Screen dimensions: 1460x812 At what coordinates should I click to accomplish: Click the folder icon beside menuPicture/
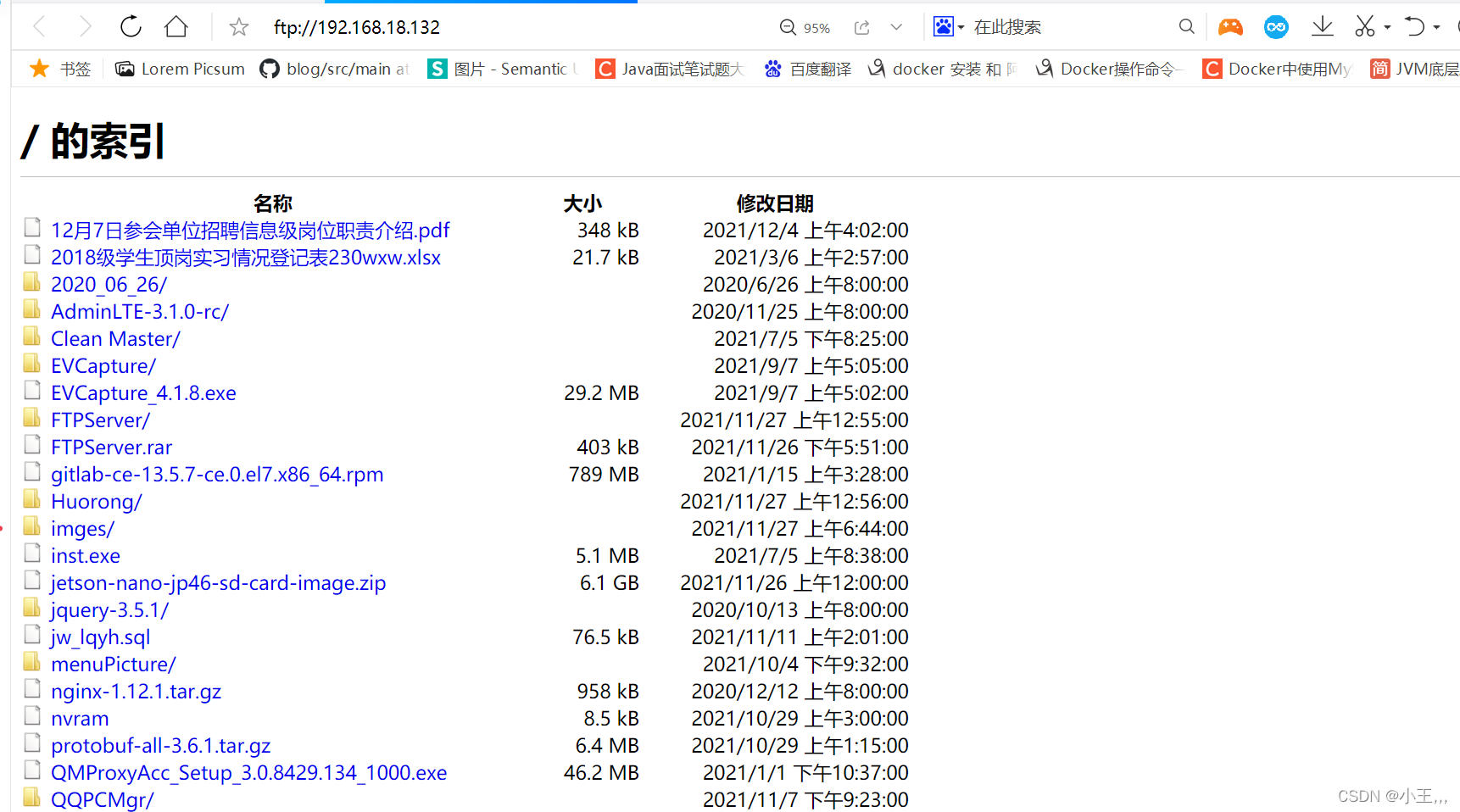click(x=32, y=661)
